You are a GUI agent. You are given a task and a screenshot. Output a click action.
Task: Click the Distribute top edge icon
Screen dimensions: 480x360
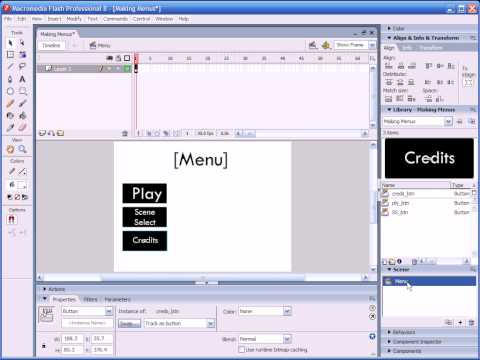(389, 82)
